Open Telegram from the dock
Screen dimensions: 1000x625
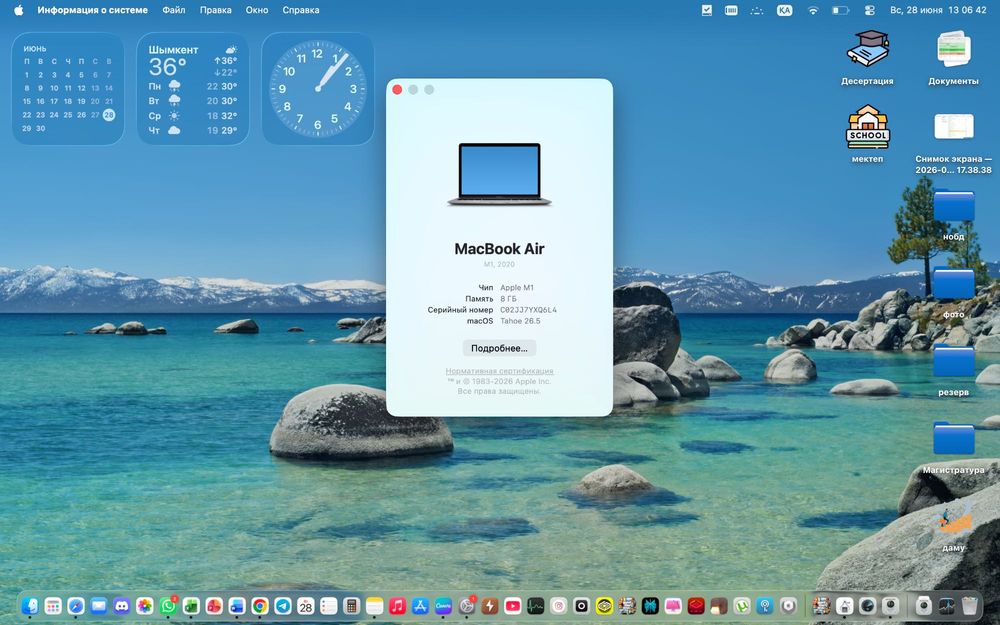[283, 605]
